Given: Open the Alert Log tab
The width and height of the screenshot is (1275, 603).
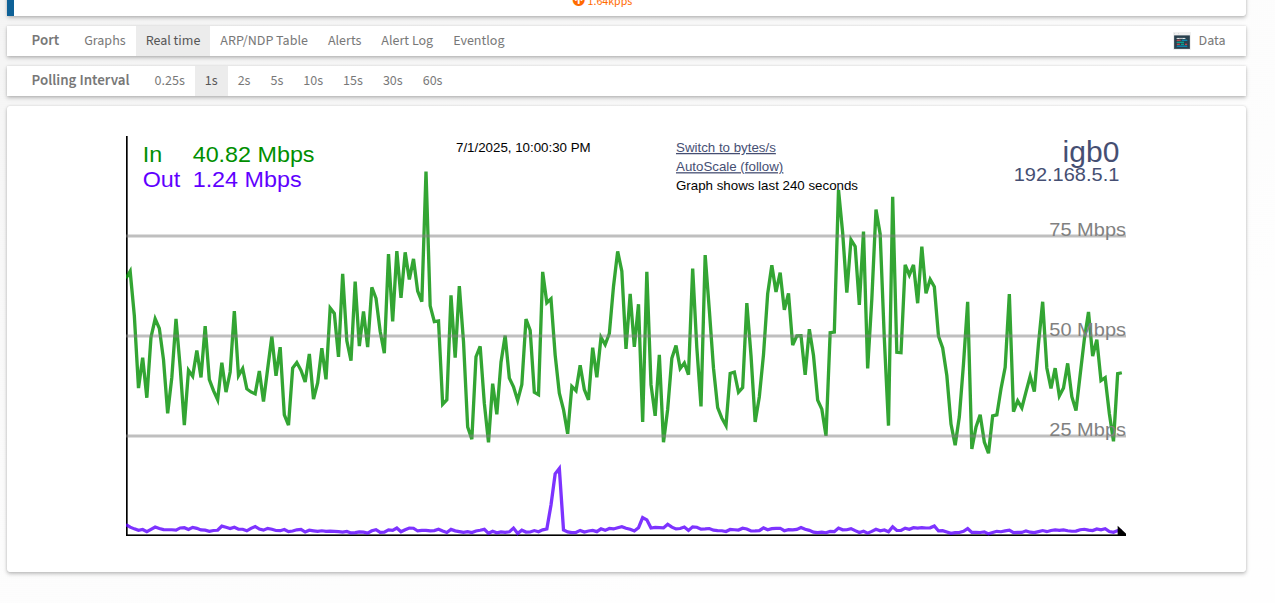Looking at the screenshot, I should pyautogui.click(x=406, y=40).
